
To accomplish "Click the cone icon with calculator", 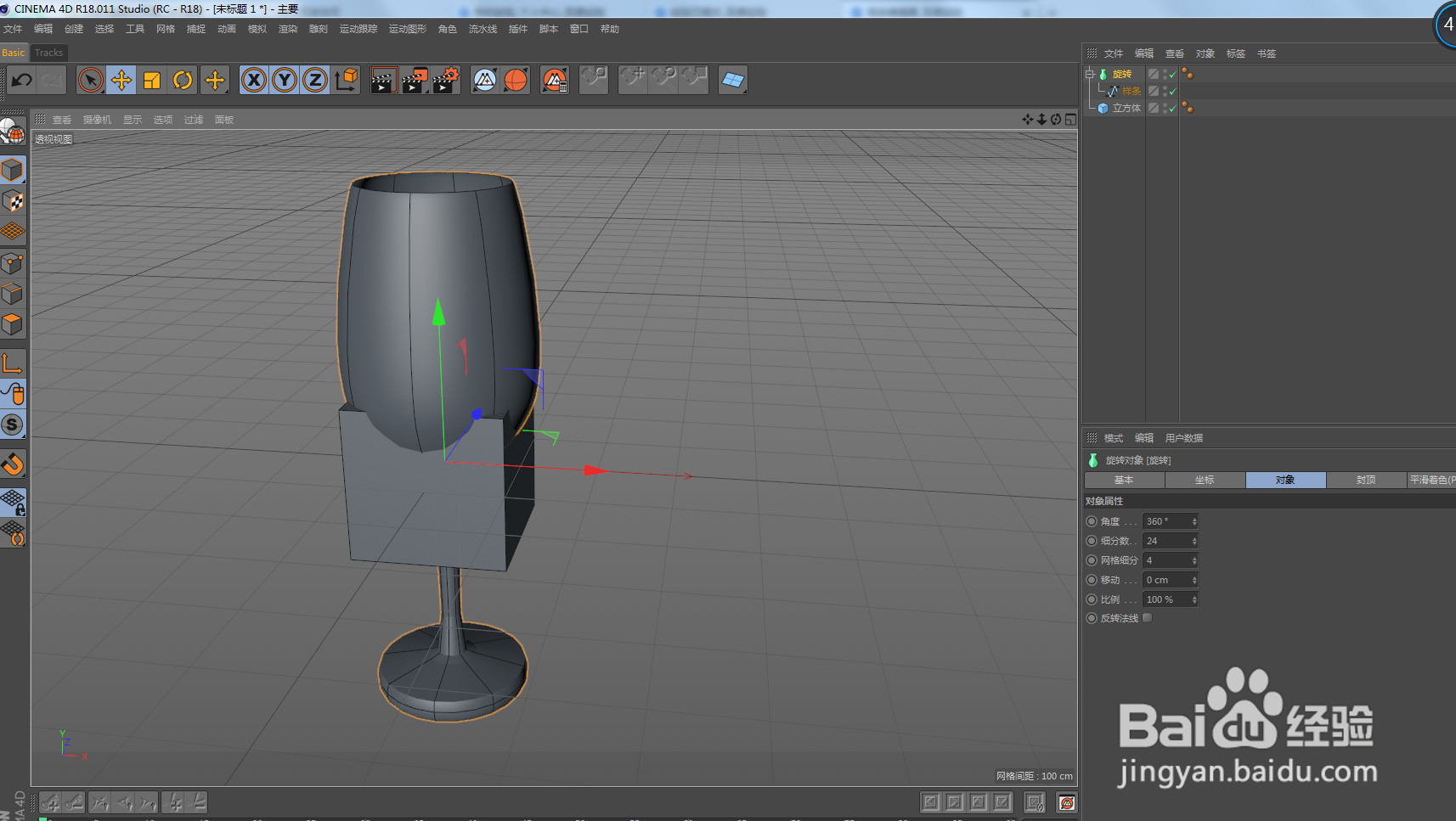I will pyautogui.click(x=555, y=81).
